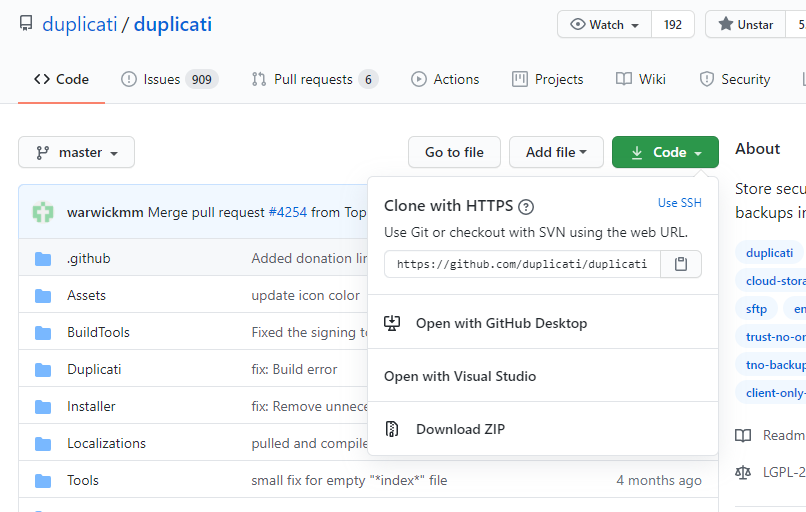The image size is (806, 512).
Task: Switch to the Code tab
Action: 61,79
